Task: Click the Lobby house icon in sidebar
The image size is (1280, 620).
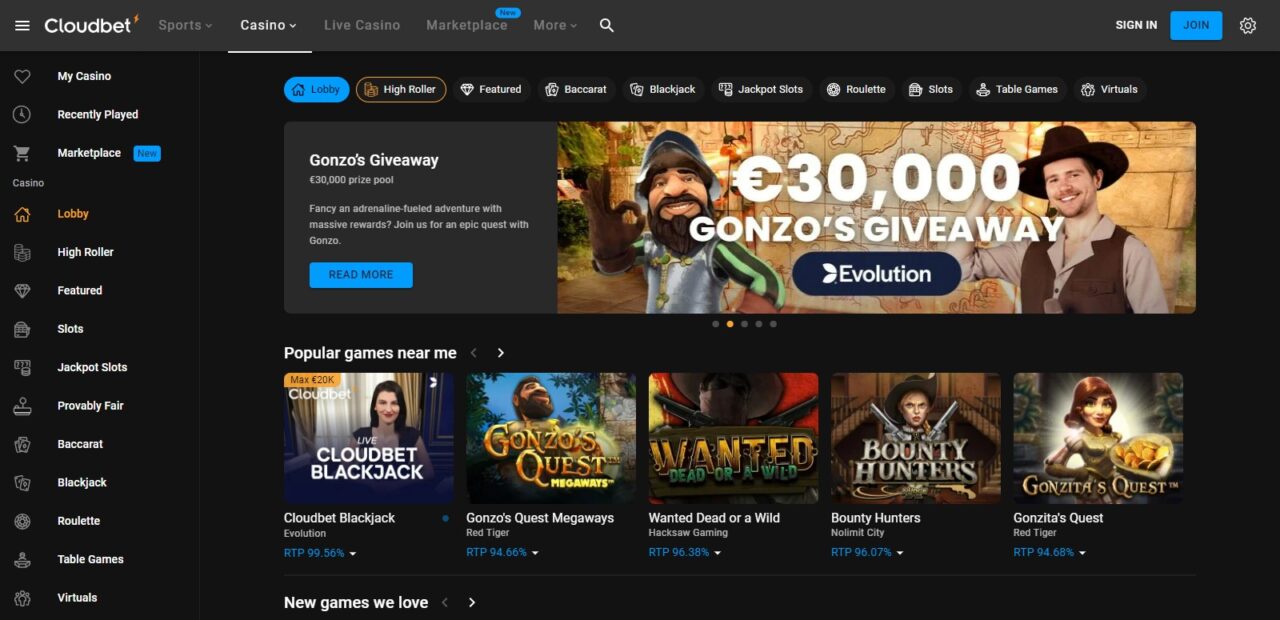Action: pyautogui.click(x=22, y=214)
